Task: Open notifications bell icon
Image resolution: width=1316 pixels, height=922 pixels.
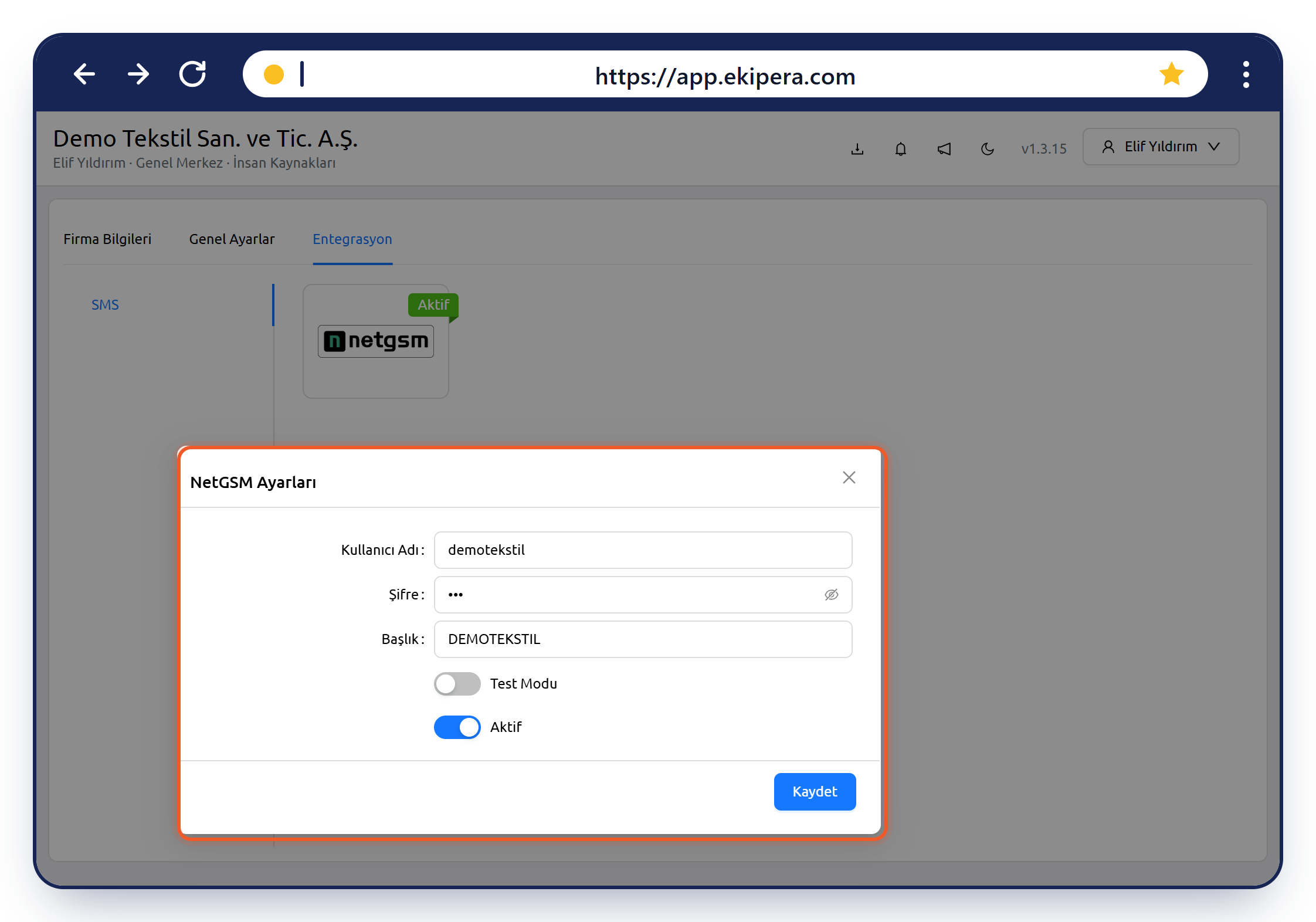Action: [x=901, y=149]
